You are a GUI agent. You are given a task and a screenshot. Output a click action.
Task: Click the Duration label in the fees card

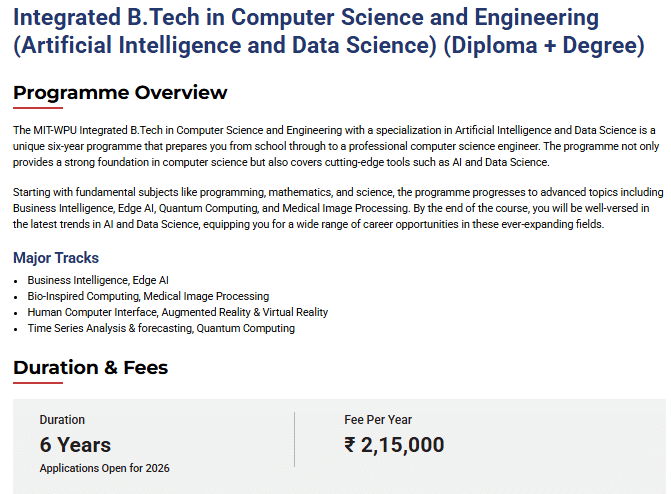tap(62, 420)
